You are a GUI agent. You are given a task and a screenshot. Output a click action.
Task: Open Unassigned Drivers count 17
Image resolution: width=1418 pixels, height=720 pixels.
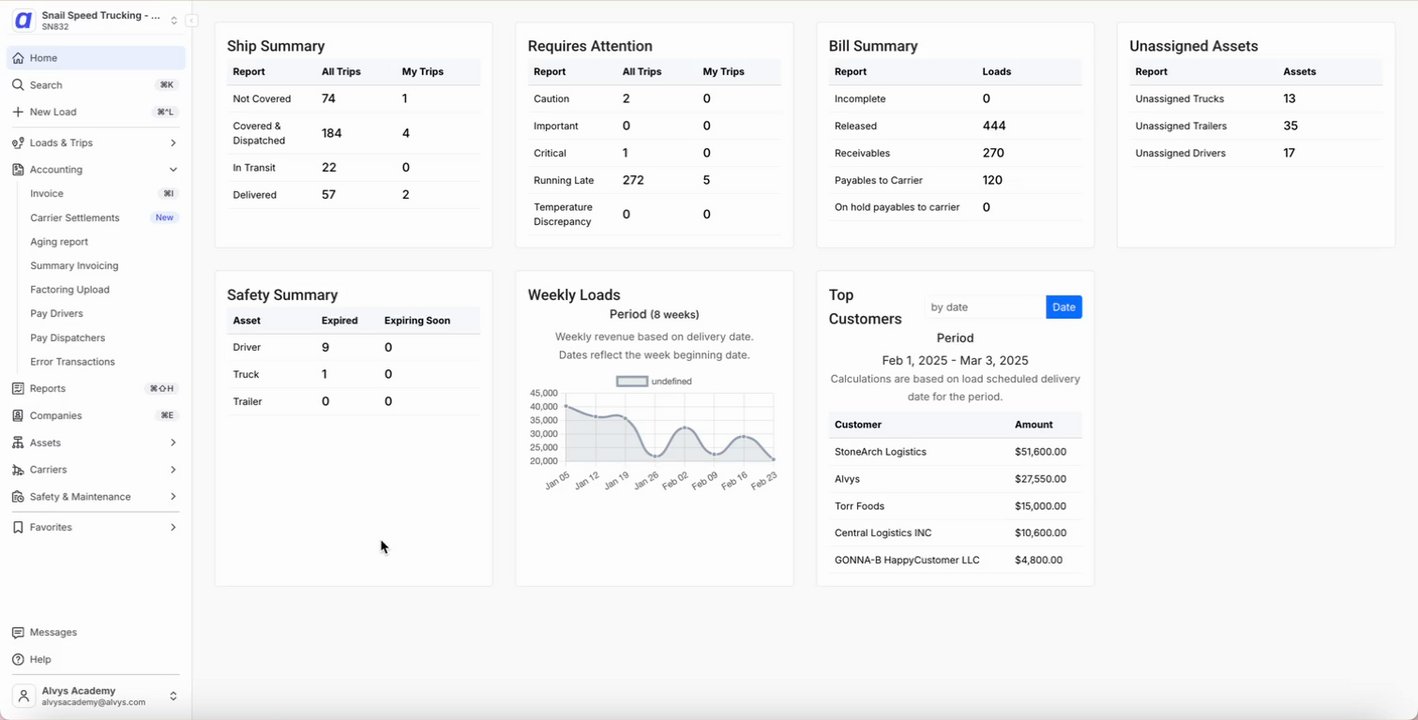(x=1290, y=153)
